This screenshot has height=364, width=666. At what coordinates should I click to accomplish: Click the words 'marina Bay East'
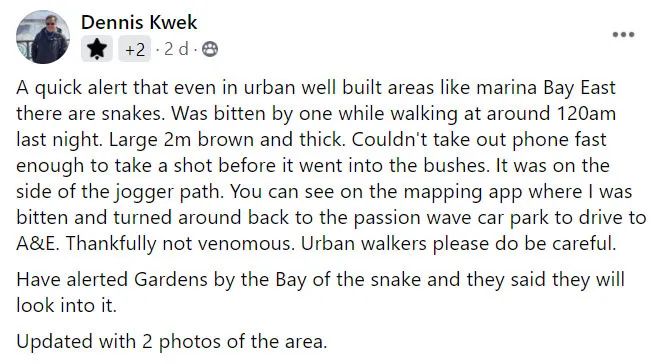click(x=546, y=88)
